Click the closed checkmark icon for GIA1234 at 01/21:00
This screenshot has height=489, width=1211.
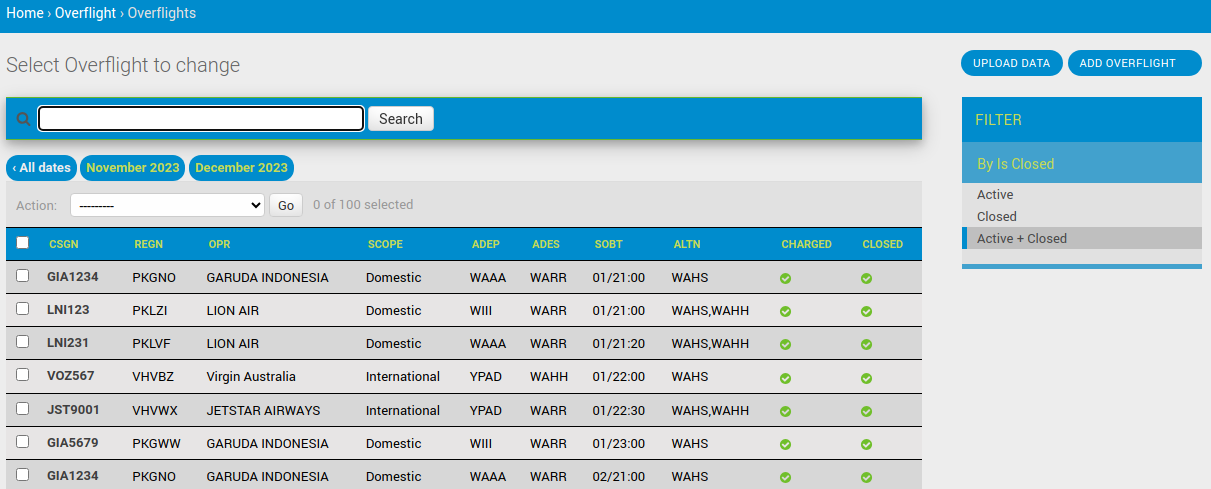[866, 278]
